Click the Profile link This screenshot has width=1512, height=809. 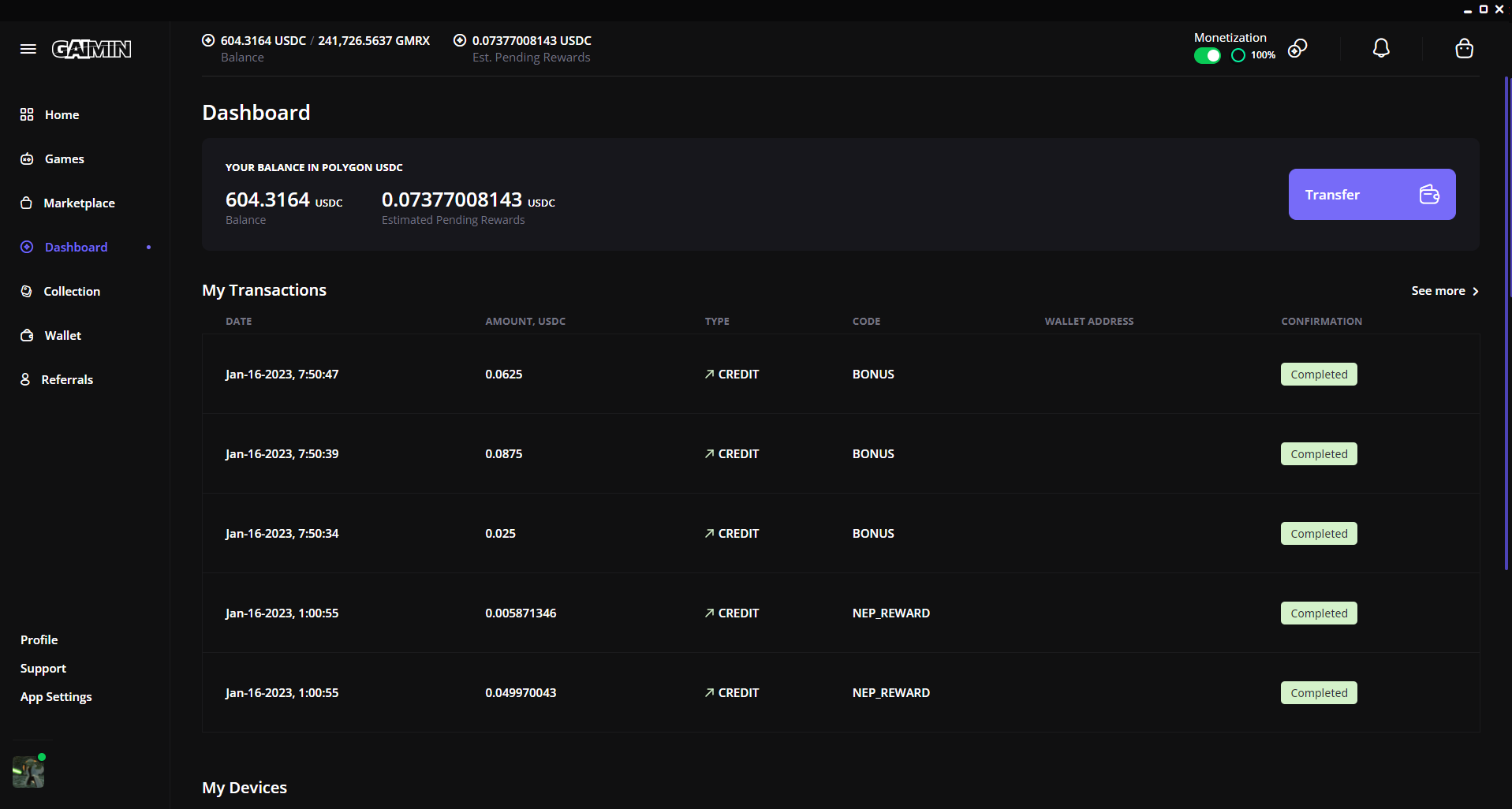pyautogui.click(x=39, y=640)
